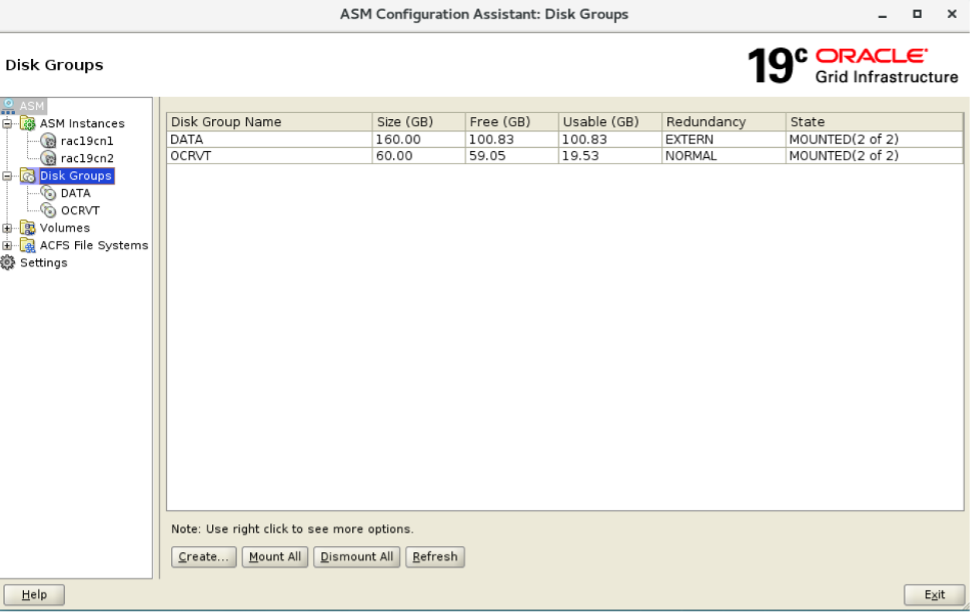
Task: Sort by Redundancy column header
Action: [x=724, y=121]
